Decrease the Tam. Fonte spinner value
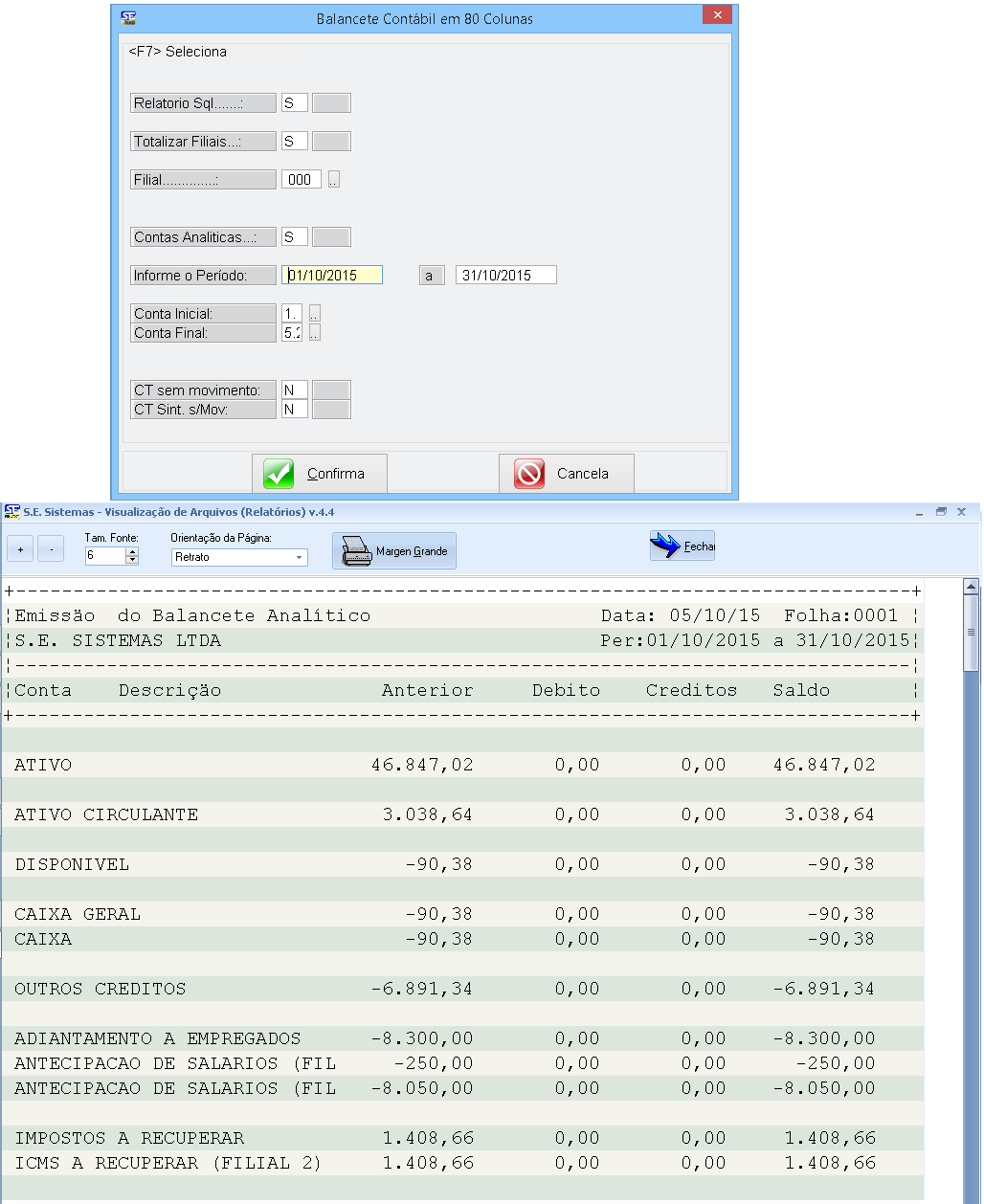 (132, 560)
